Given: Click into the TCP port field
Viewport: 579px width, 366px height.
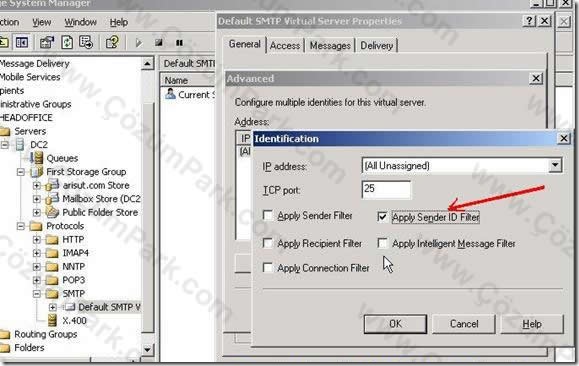Looking at the screenshot, I should click(386, 189).
